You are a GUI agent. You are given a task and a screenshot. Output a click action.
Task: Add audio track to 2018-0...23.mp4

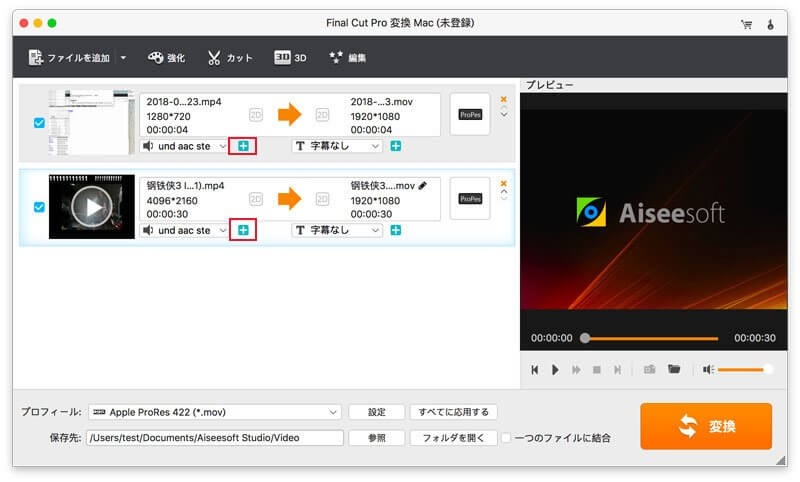pyautogui.click(x=243, y=146)
